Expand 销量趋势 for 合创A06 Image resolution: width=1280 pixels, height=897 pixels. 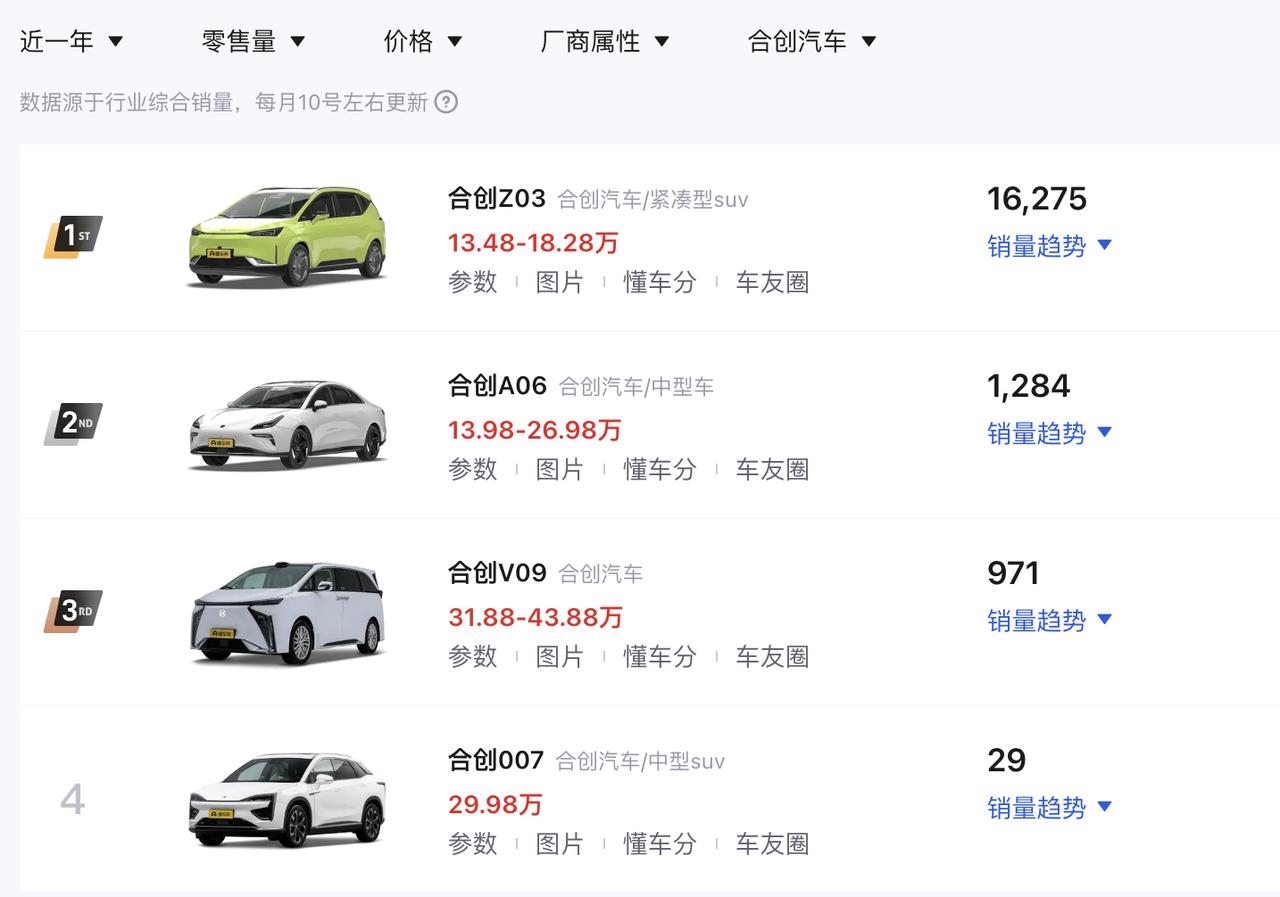pyautogui.click(x=1050, y=433)
